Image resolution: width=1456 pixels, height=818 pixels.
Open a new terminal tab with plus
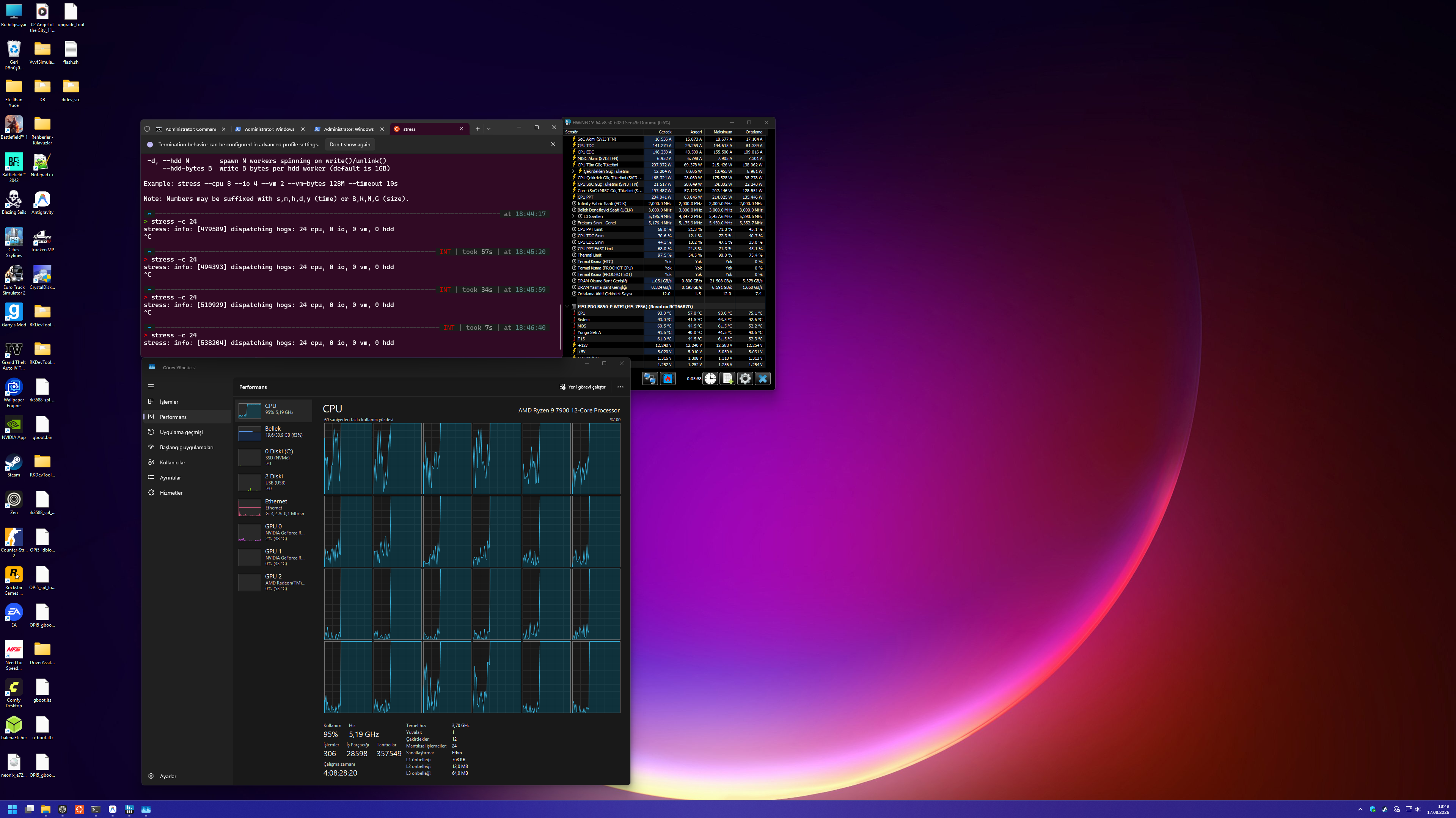477,129
